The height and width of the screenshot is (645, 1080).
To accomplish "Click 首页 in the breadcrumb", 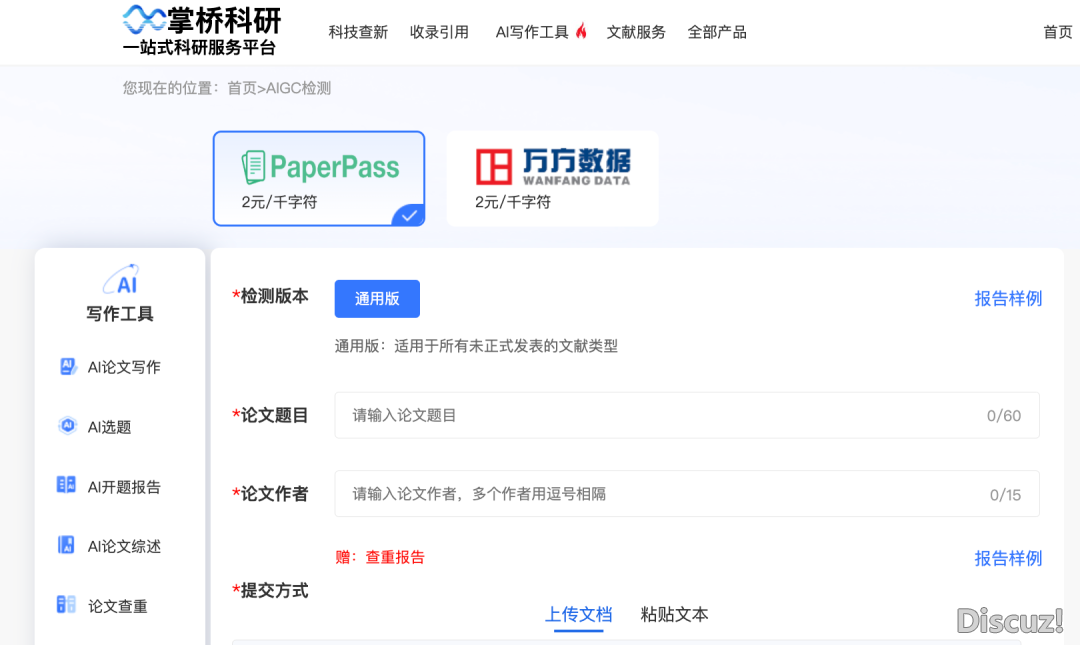I will click(x=242, y=88).
